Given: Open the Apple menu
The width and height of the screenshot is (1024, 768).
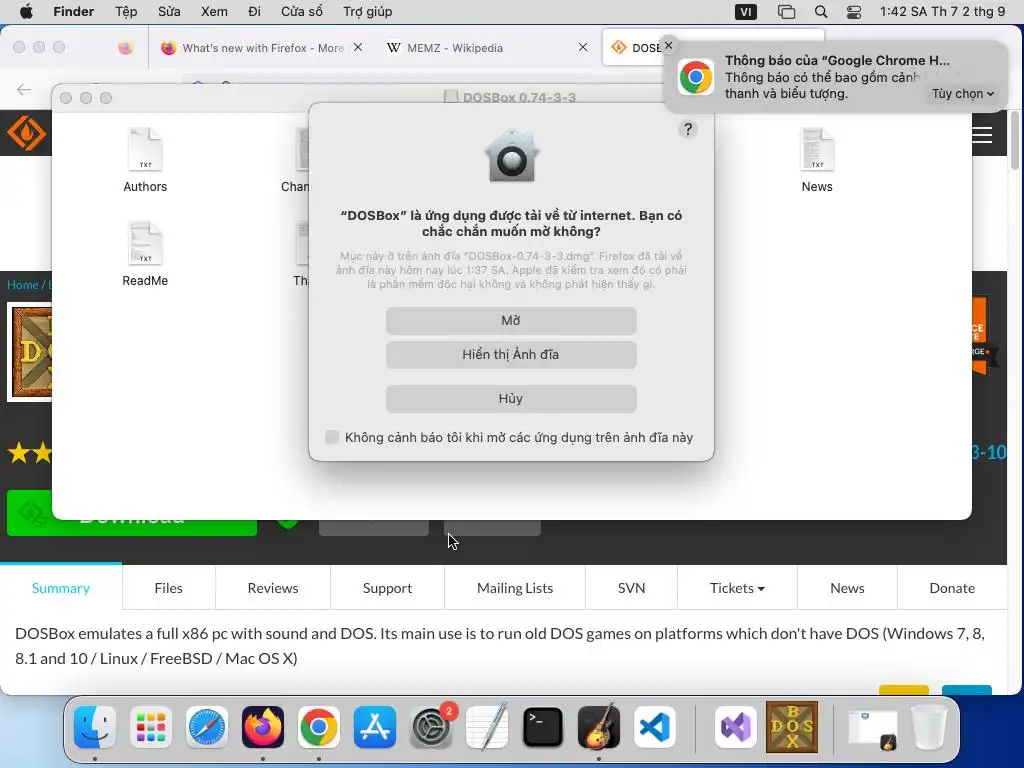Looking at the screenshot, I should pos(26,12).
